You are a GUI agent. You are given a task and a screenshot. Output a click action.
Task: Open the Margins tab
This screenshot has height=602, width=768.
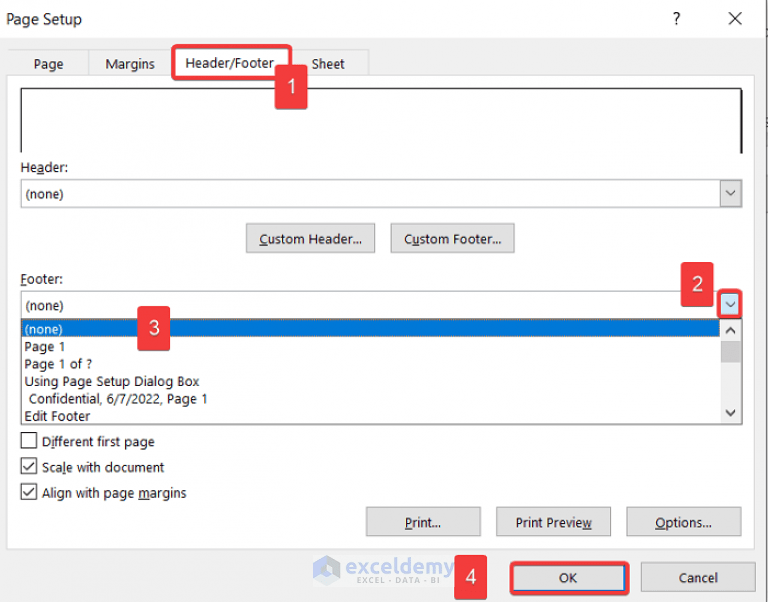[130, 64]
